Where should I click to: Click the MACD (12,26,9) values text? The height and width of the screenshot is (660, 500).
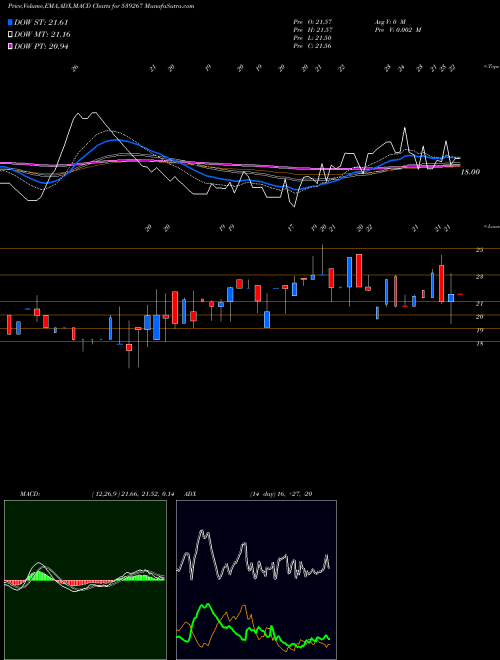tap(133, 494)
